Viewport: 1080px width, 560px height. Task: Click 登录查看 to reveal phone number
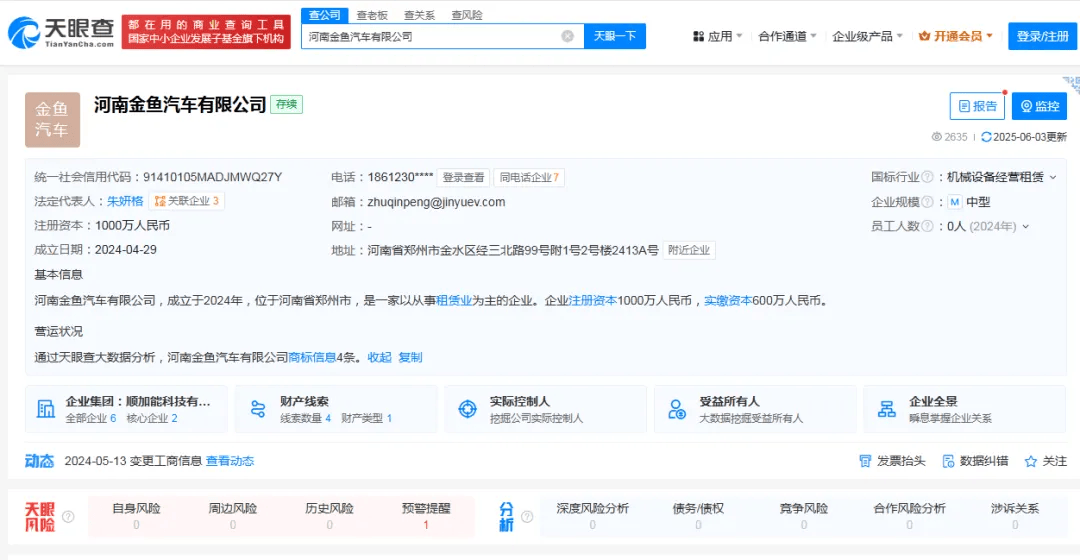[x=463, y=178]
